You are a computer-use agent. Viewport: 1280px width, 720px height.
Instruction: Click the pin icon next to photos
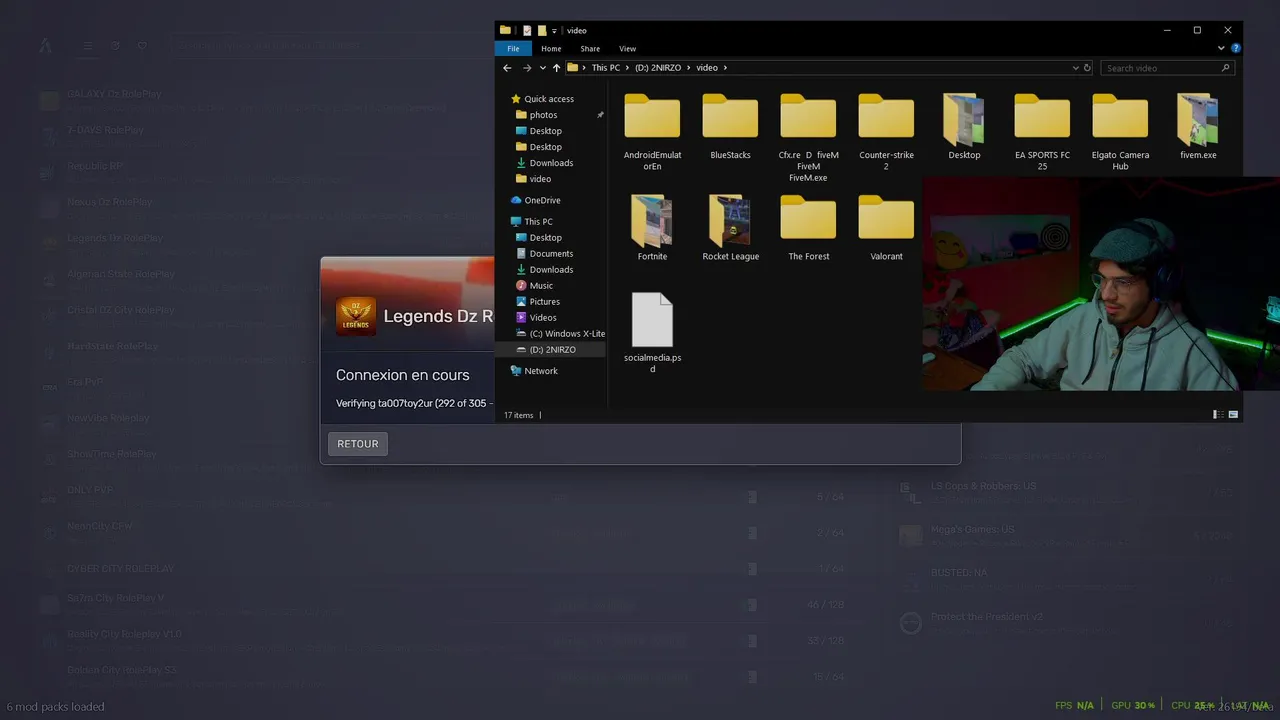click(600, 115)
